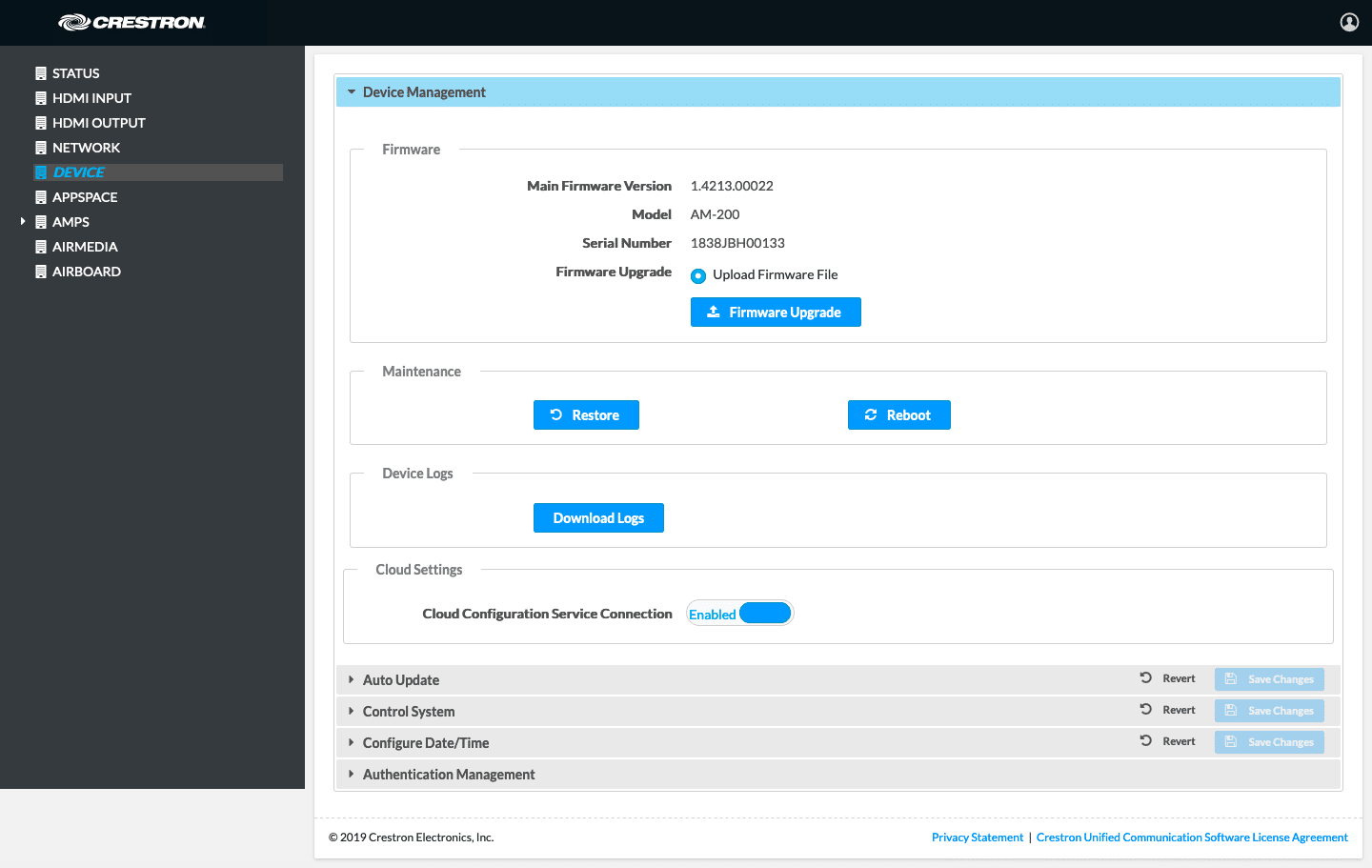Go to HDMI OUTPUT page
This screenshot has height=868, width=1372.
click(99, 123)
